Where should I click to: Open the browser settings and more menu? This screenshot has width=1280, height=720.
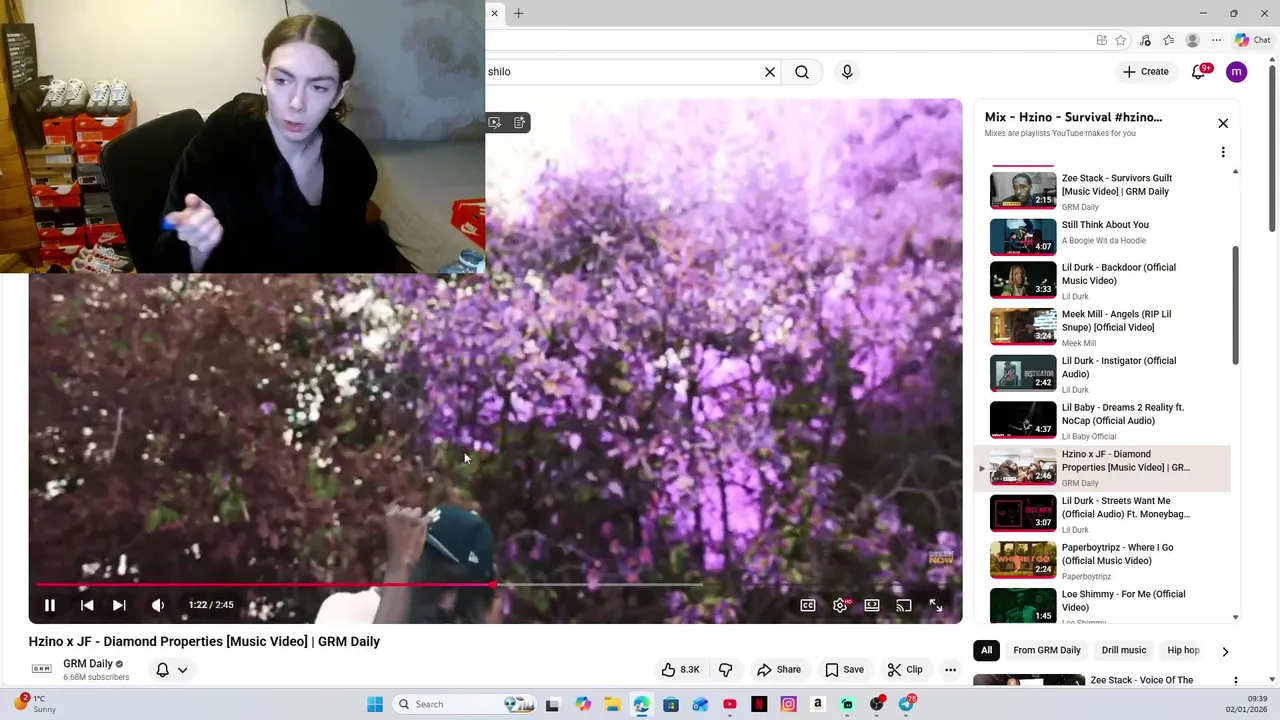click(1216, 40)
